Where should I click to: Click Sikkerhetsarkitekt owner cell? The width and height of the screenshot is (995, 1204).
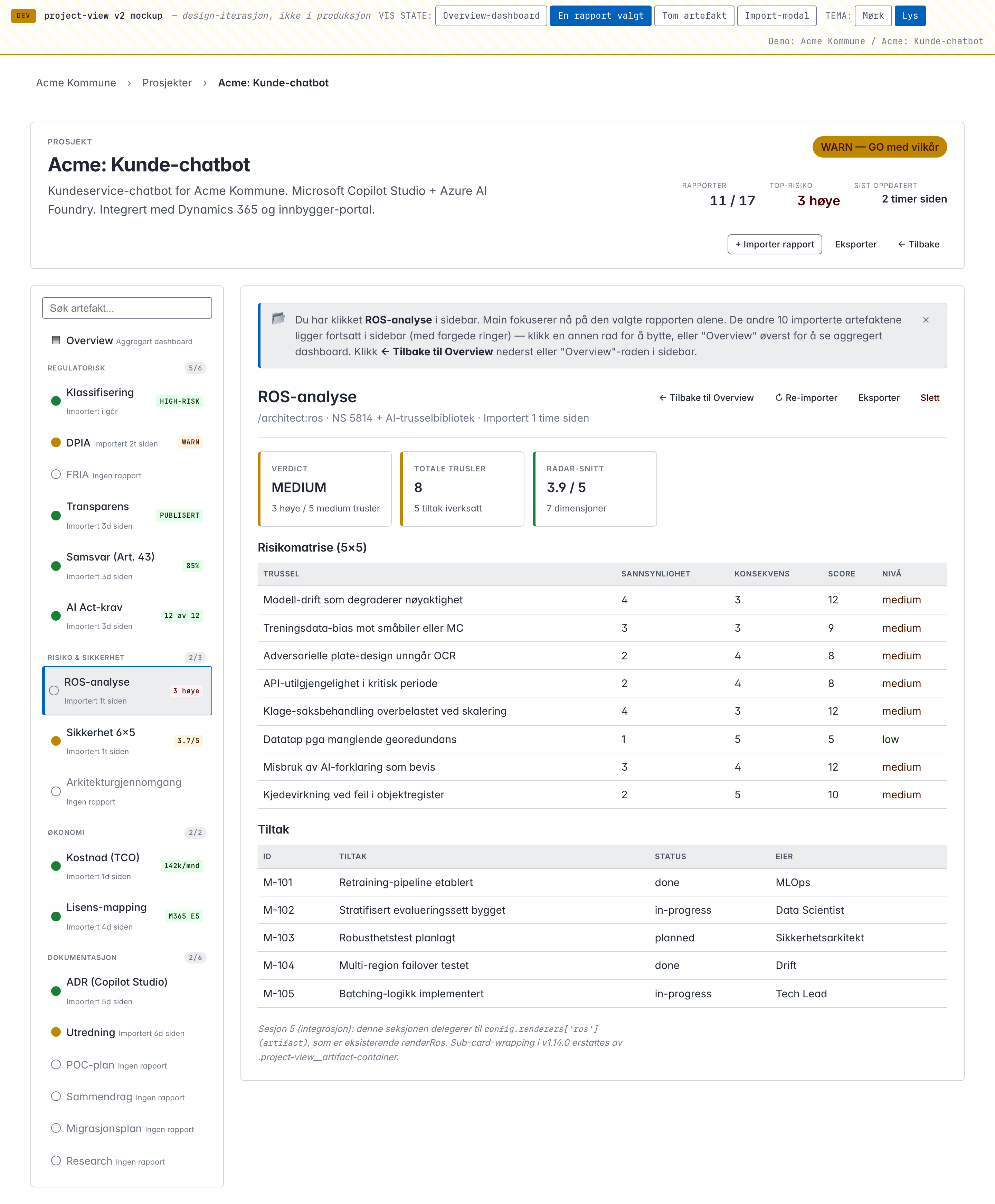(819, 938)
